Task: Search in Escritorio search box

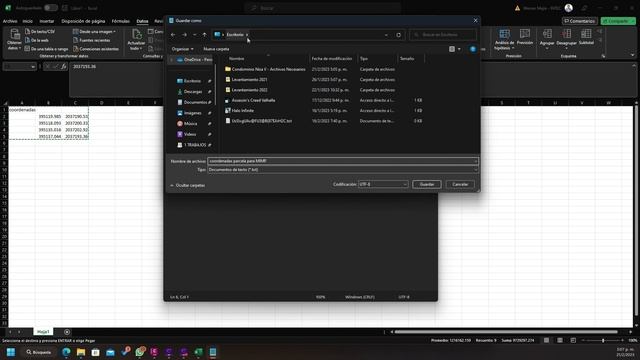Action: (x=443, y=35)
